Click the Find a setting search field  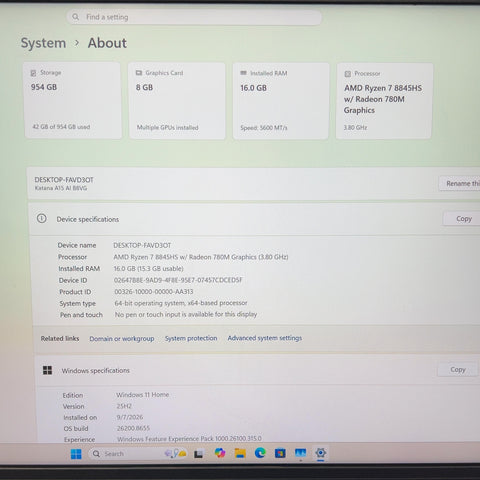(194, 17)
